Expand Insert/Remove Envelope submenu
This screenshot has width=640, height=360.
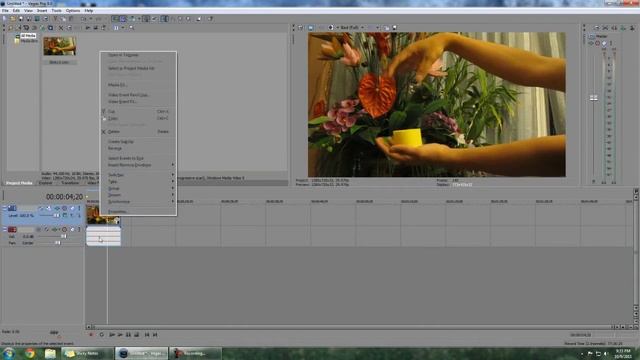[x=138, y=165]
